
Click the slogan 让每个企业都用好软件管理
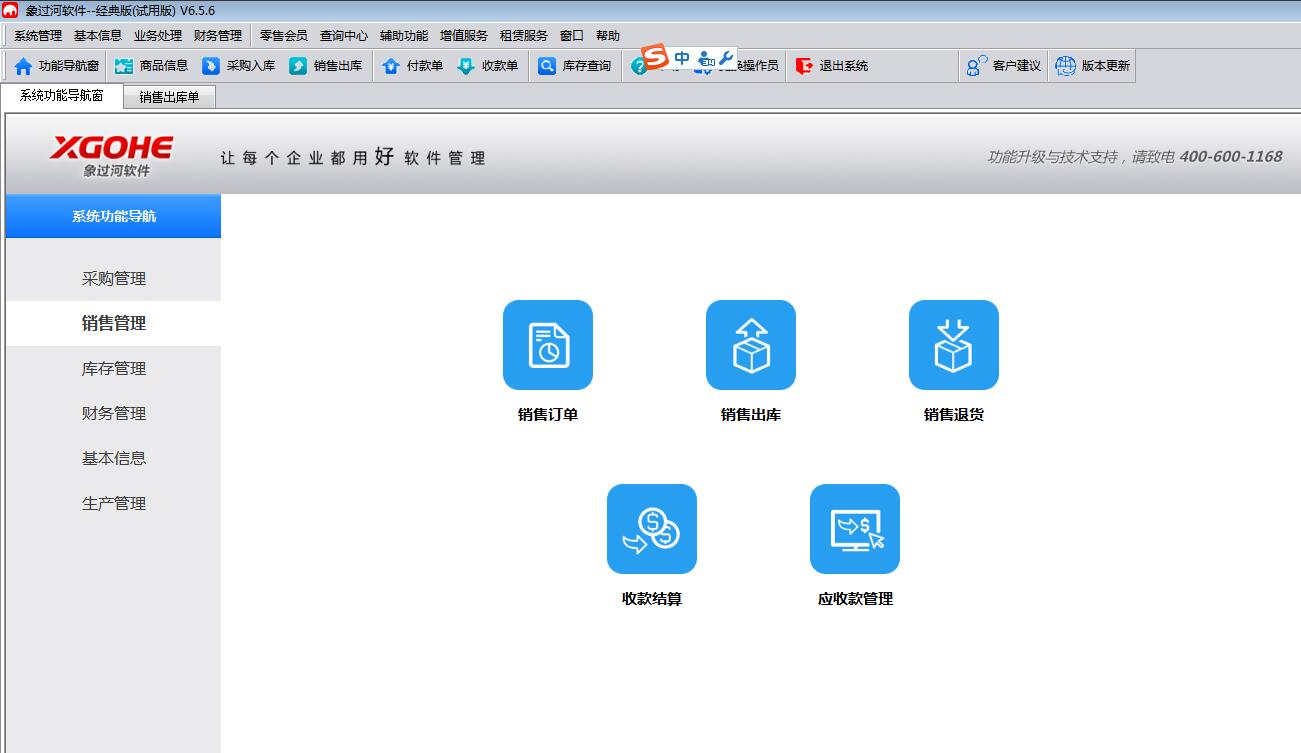pyautogui.click(x=353, y=157)
